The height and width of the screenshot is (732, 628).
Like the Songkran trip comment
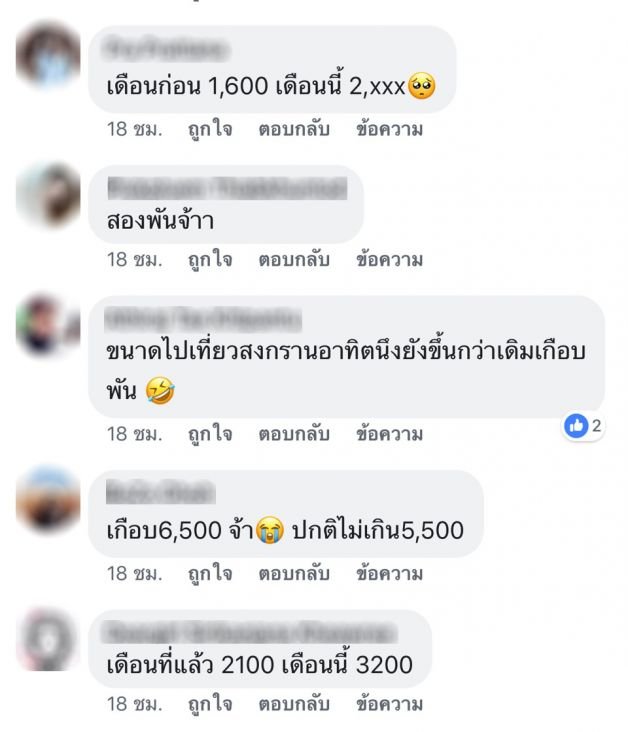[210, 434]
